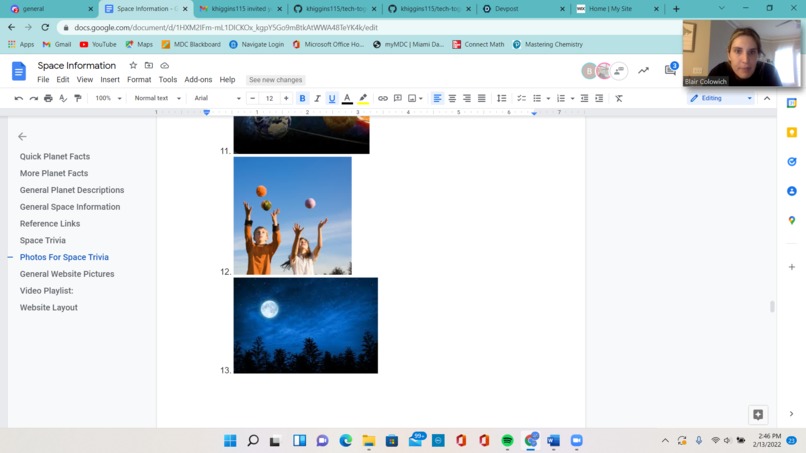This screenshot has height=453, width=806.
Task: Insert a bulleted list
Action: pyautogui.click(x=537, y=98)
